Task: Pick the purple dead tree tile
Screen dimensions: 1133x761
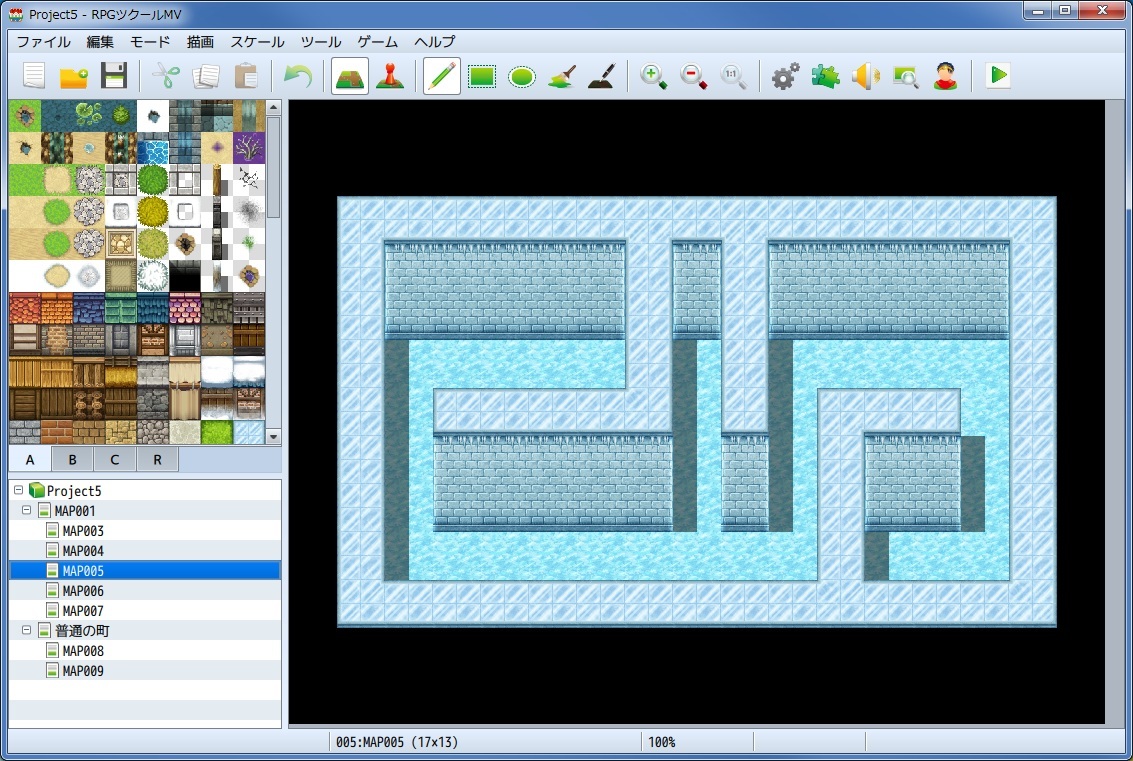Action: pos(249,148)
